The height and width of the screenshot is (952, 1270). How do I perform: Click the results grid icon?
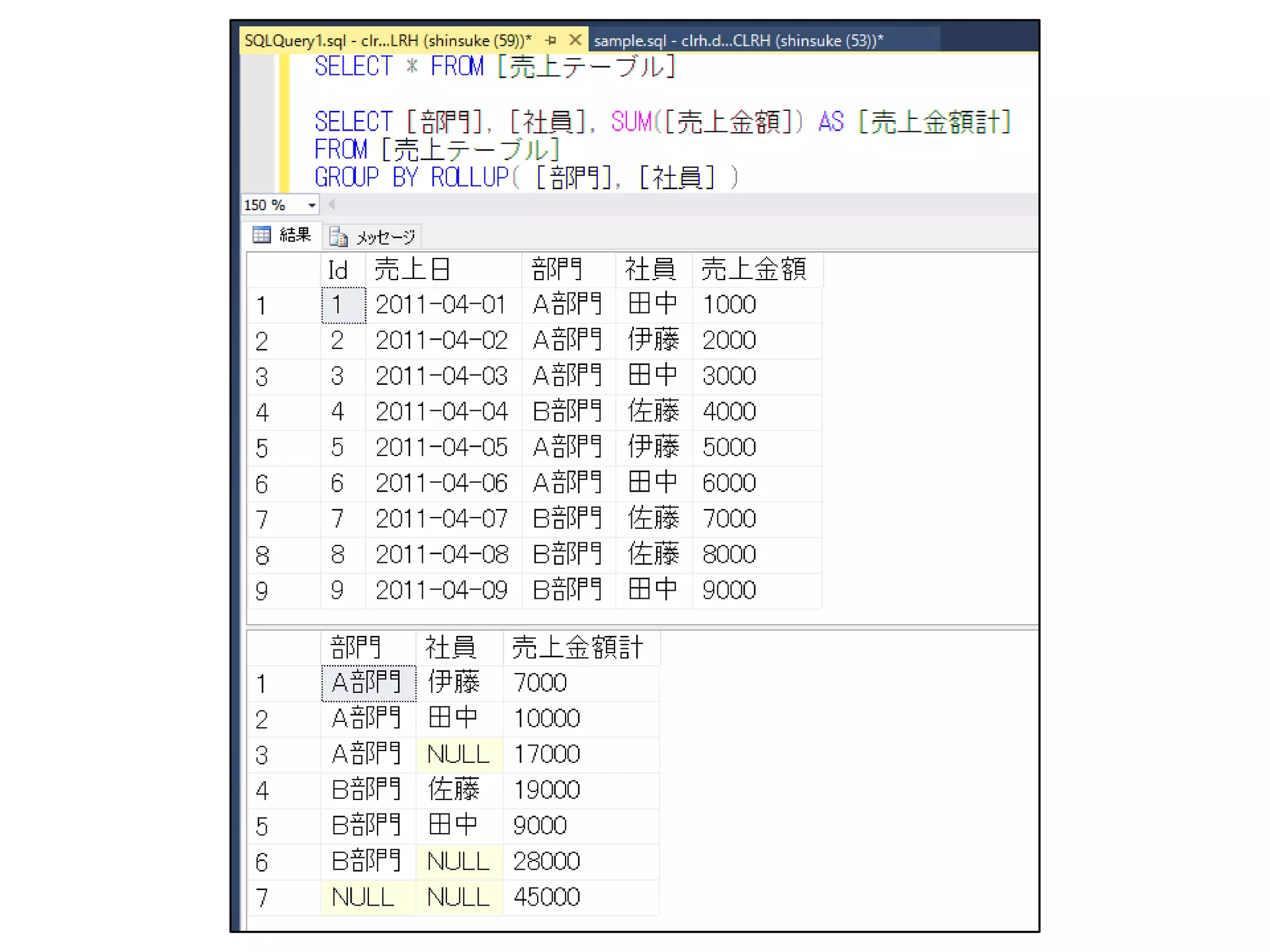[262, 236]
